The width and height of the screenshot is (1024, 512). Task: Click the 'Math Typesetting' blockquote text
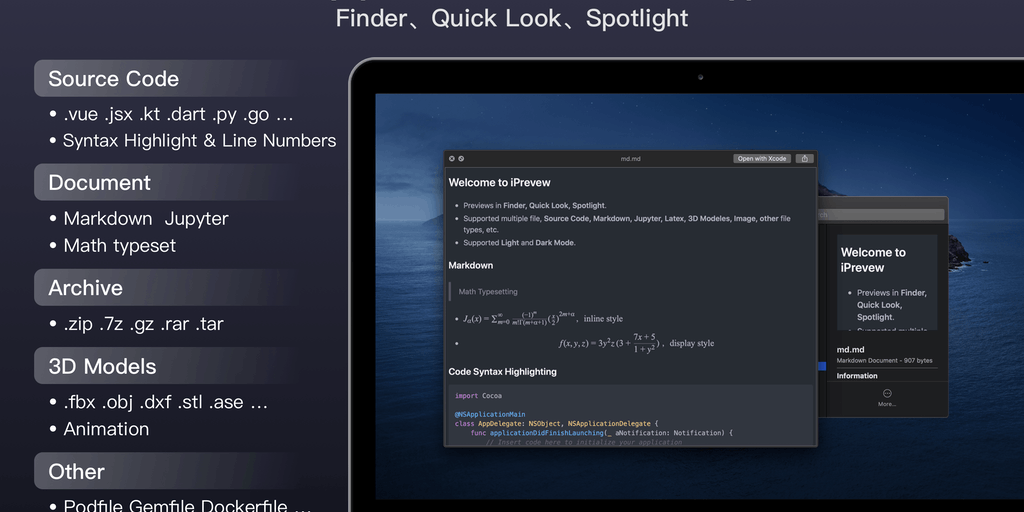(488, 291)
